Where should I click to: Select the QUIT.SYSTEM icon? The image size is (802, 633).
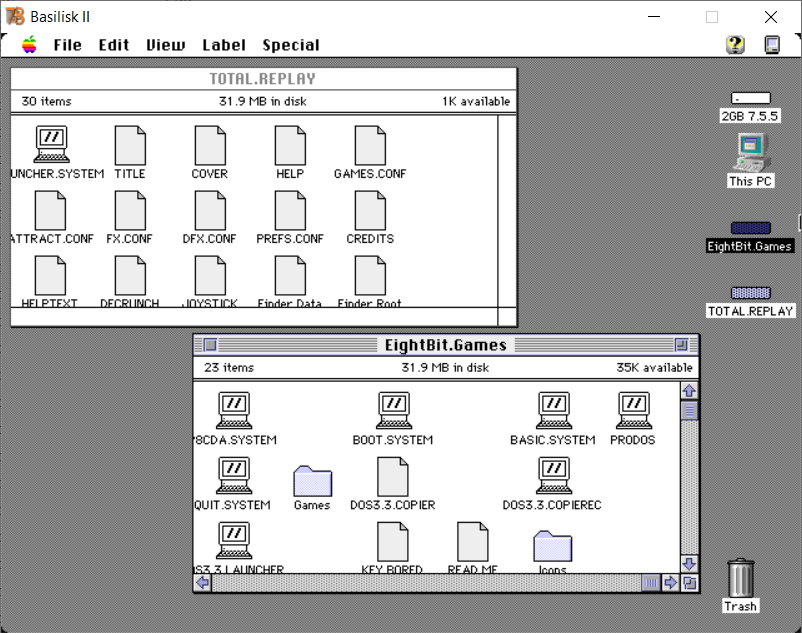tap(234, 476)
